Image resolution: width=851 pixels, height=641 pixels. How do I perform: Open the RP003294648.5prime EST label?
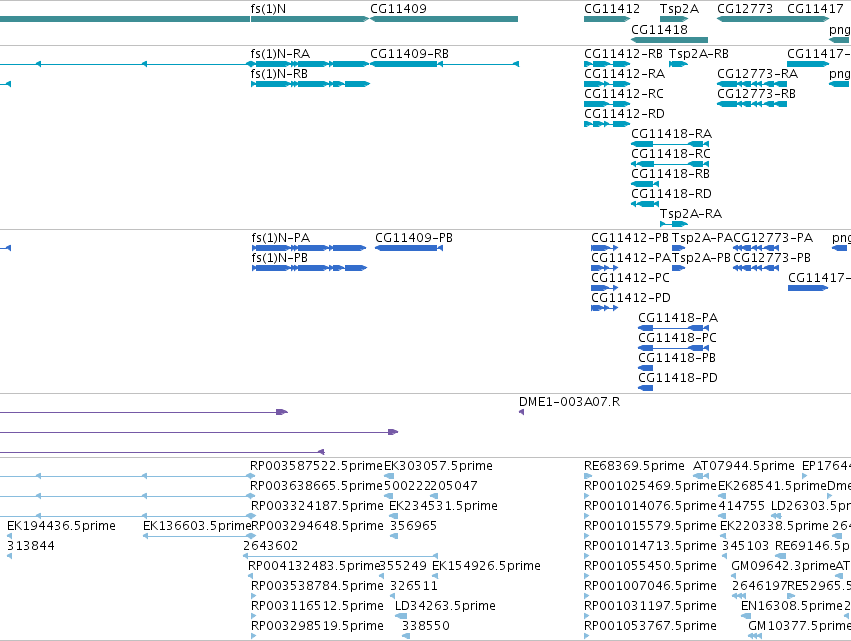click(x=317, y=525)
